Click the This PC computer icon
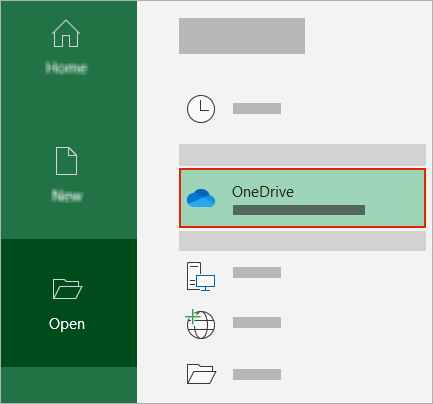 (x=201, y=276)
